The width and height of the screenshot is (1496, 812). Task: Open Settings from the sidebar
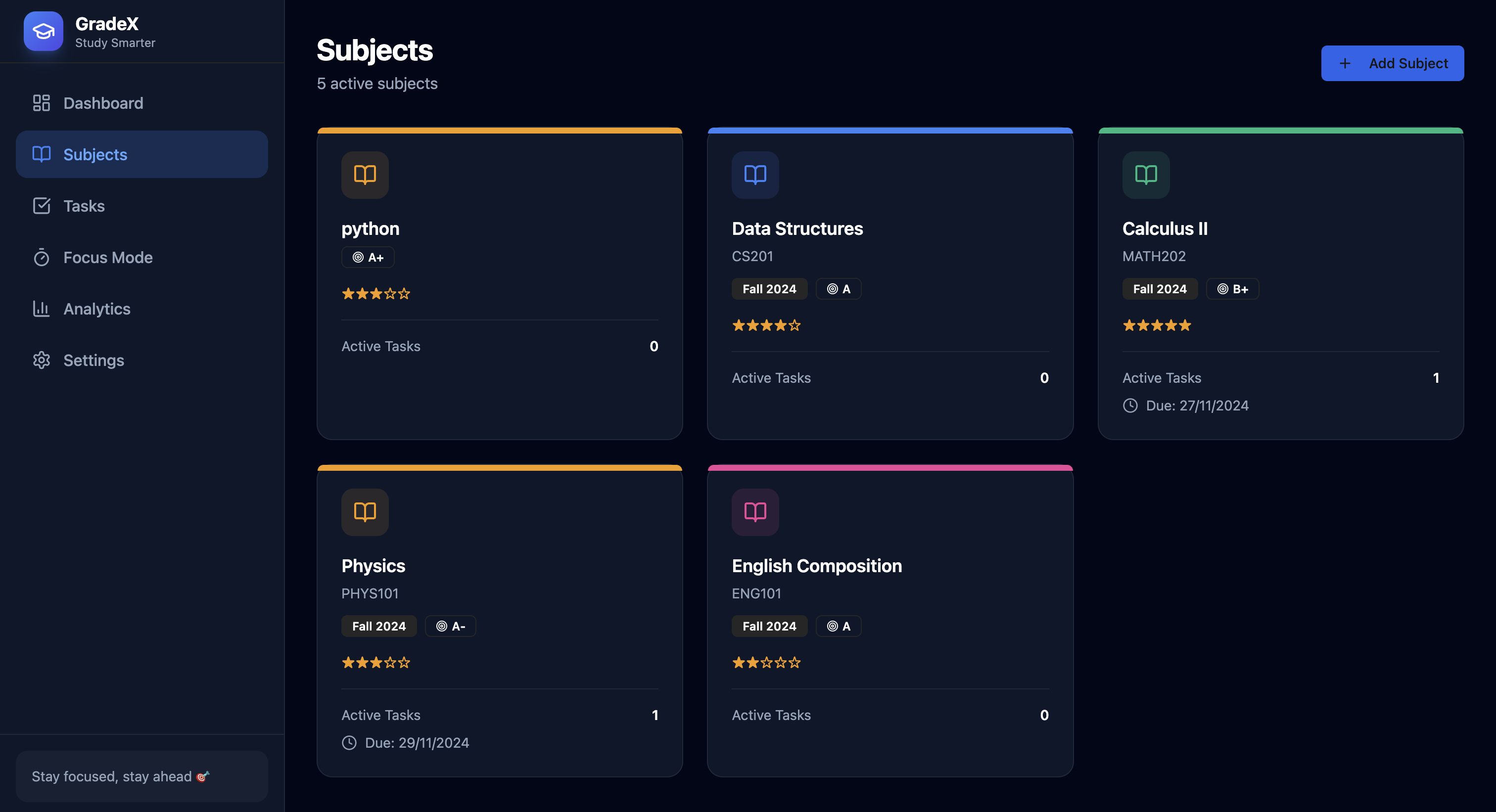pos(93,361)
